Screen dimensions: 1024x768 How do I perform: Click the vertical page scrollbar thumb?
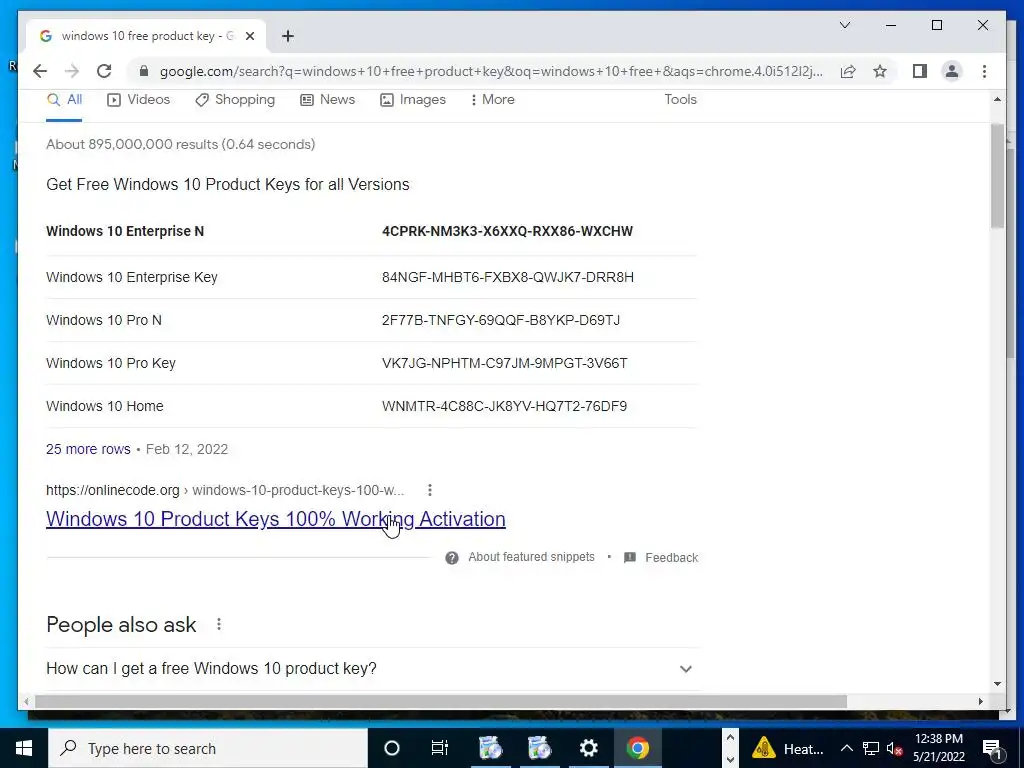[x=997, y=176]
